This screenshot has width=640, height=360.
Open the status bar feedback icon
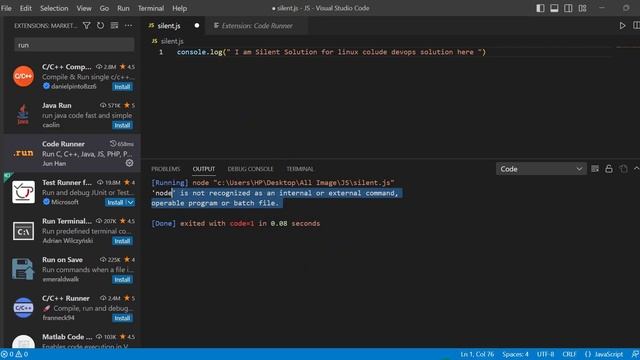635,354
